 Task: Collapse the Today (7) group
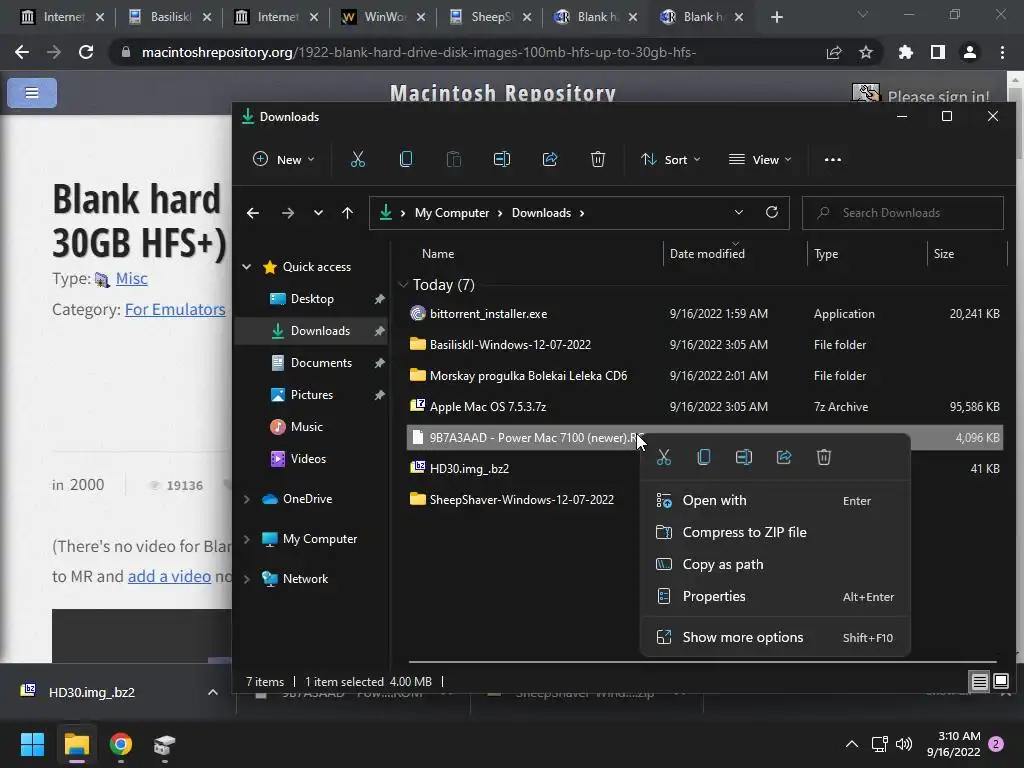click(x=403, y=285)
